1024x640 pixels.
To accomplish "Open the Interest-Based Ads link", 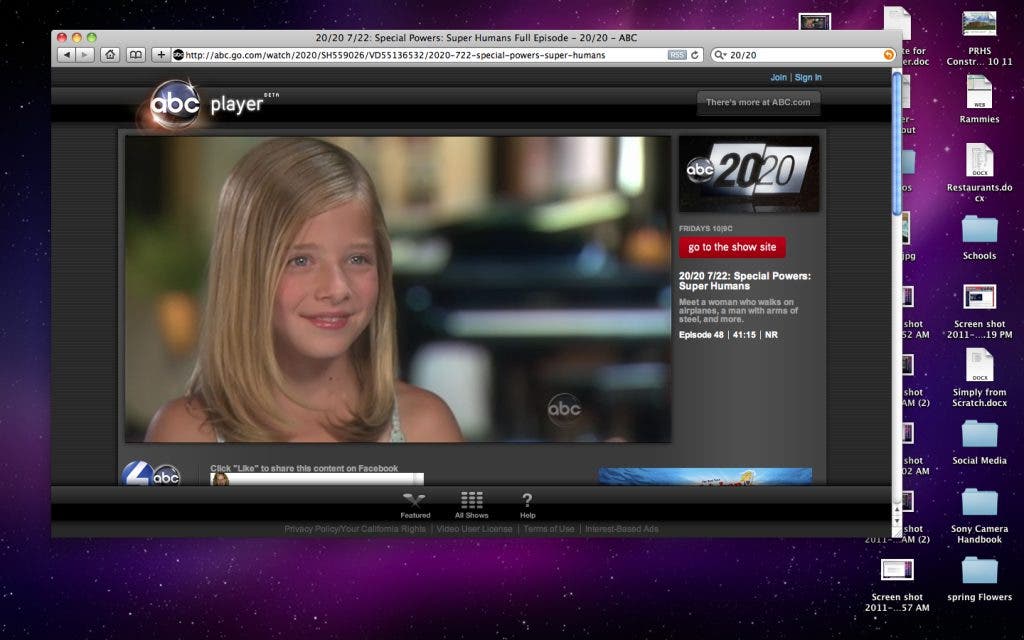I will (x=622, y=529).
